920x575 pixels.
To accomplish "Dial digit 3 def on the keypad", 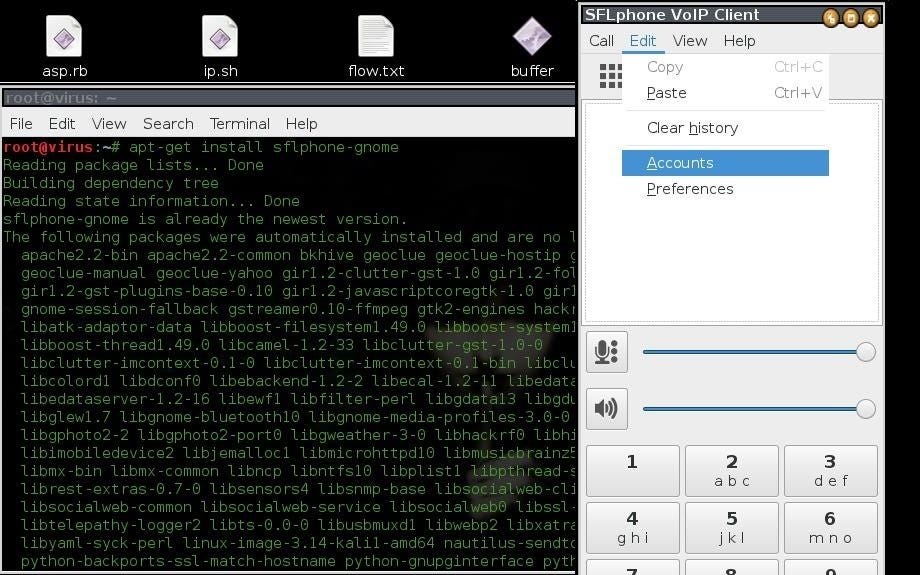I will pos(831,471).
